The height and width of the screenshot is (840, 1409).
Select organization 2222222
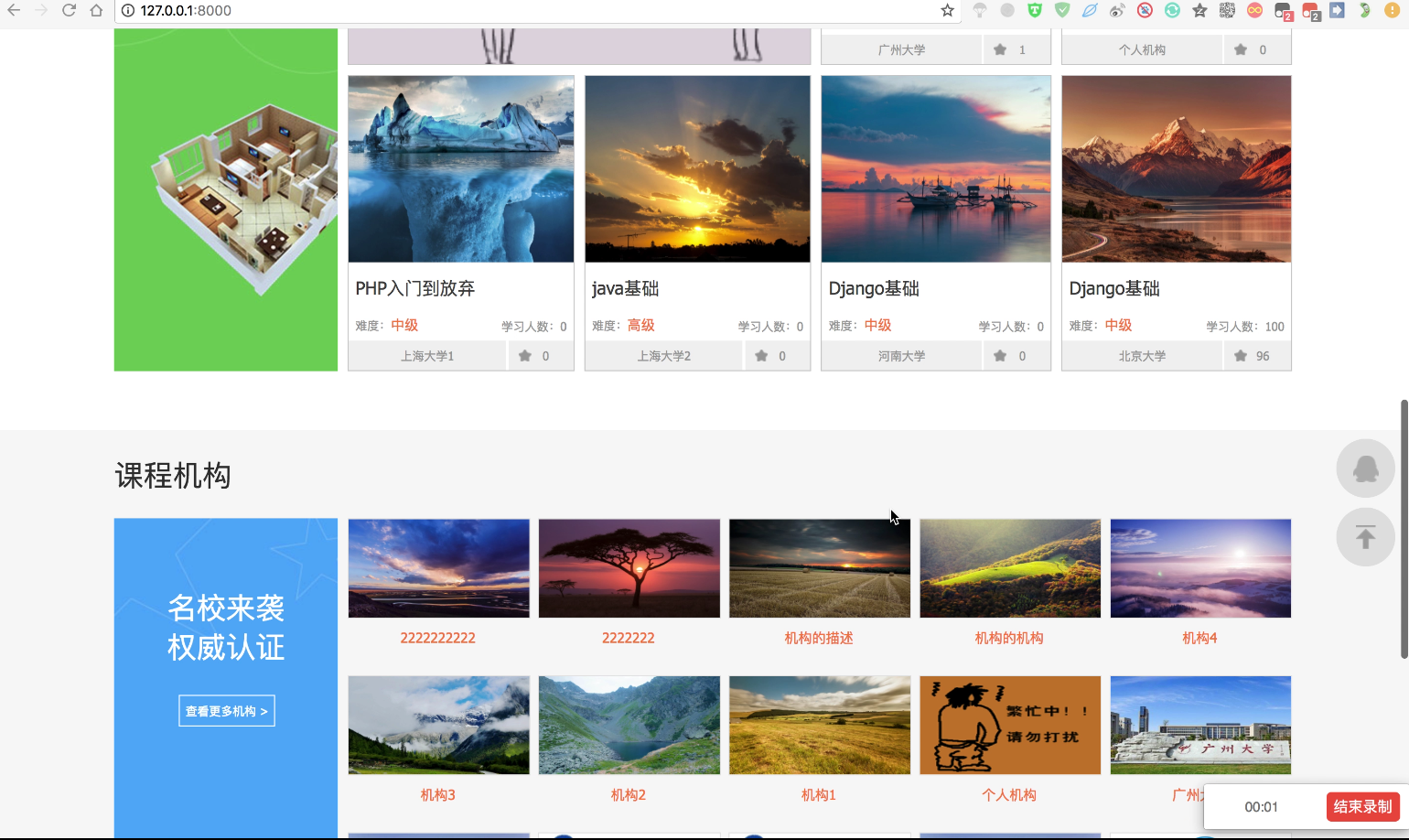tap(629, 638)
